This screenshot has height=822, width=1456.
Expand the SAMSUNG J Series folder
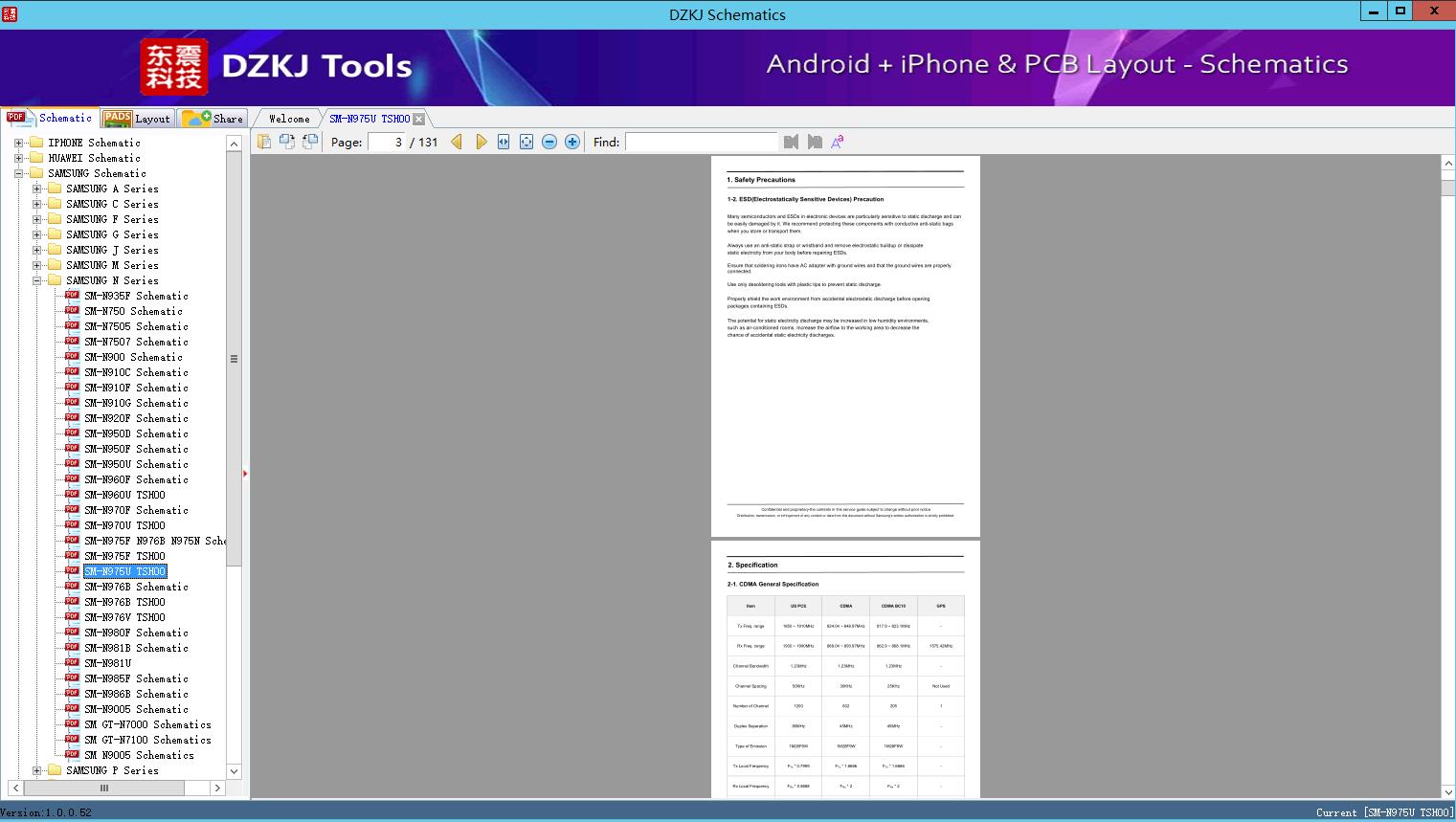pyautogui.click(x=36, y=250)
